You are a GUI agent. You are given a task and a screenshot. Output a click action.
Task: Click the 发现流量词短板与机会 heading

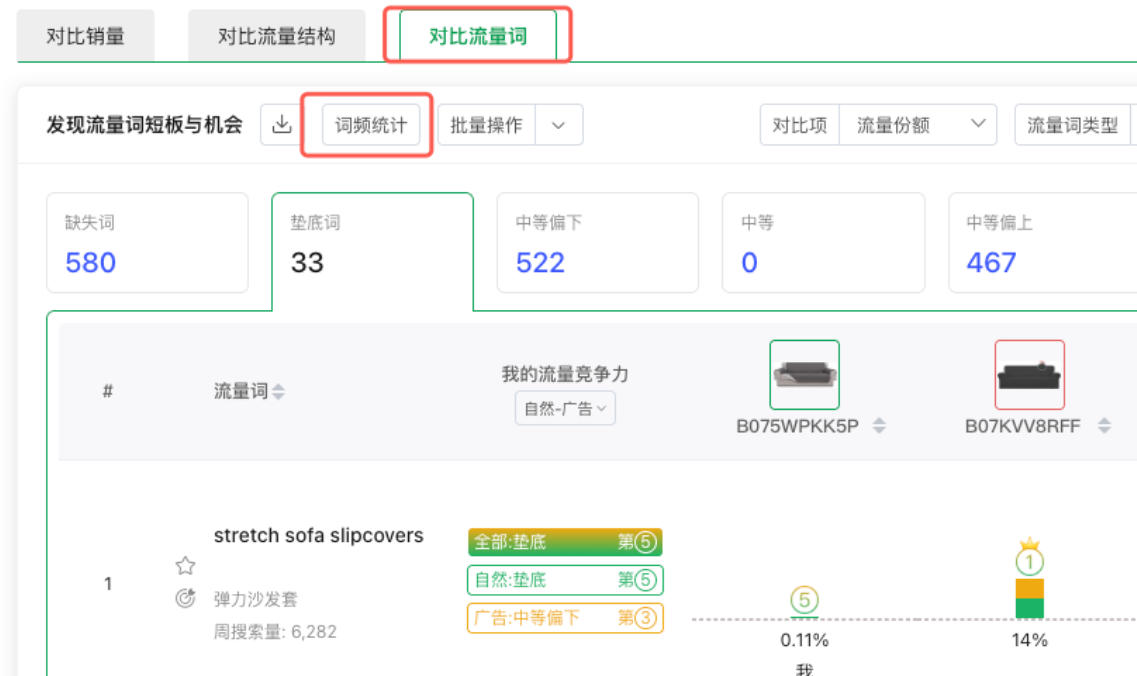tap(144, 125)
